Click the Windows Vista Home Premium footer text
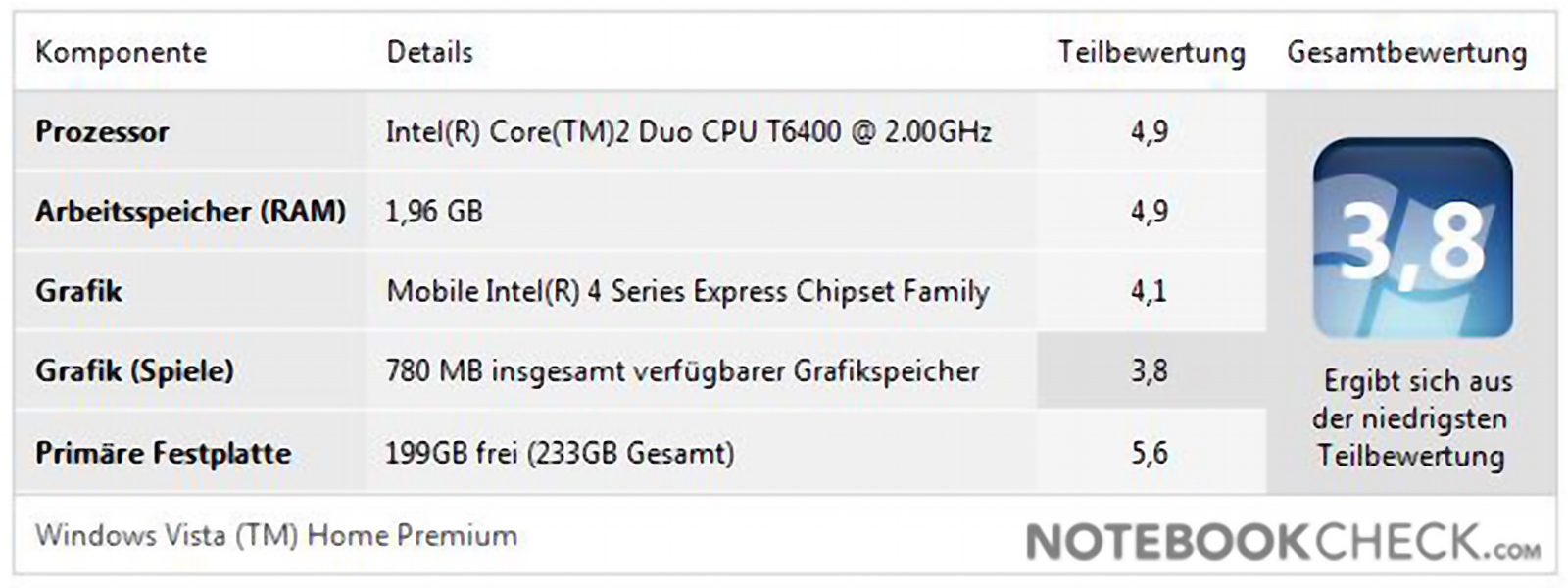 pyautogui.click(x=276, y=535)
